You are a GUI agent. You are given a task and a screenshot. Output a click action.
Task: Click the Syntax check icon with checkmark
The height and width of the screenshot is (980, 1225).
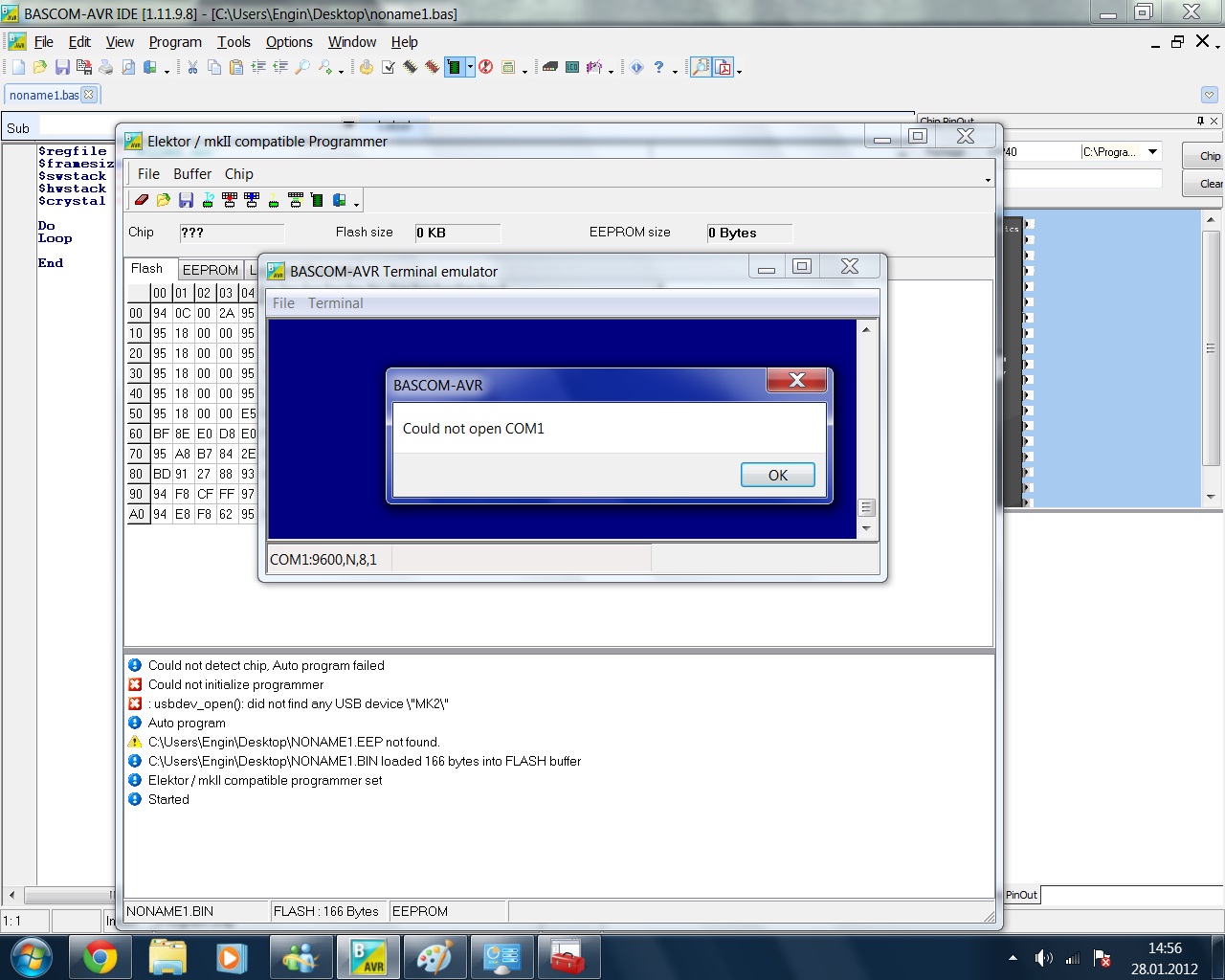389,67
